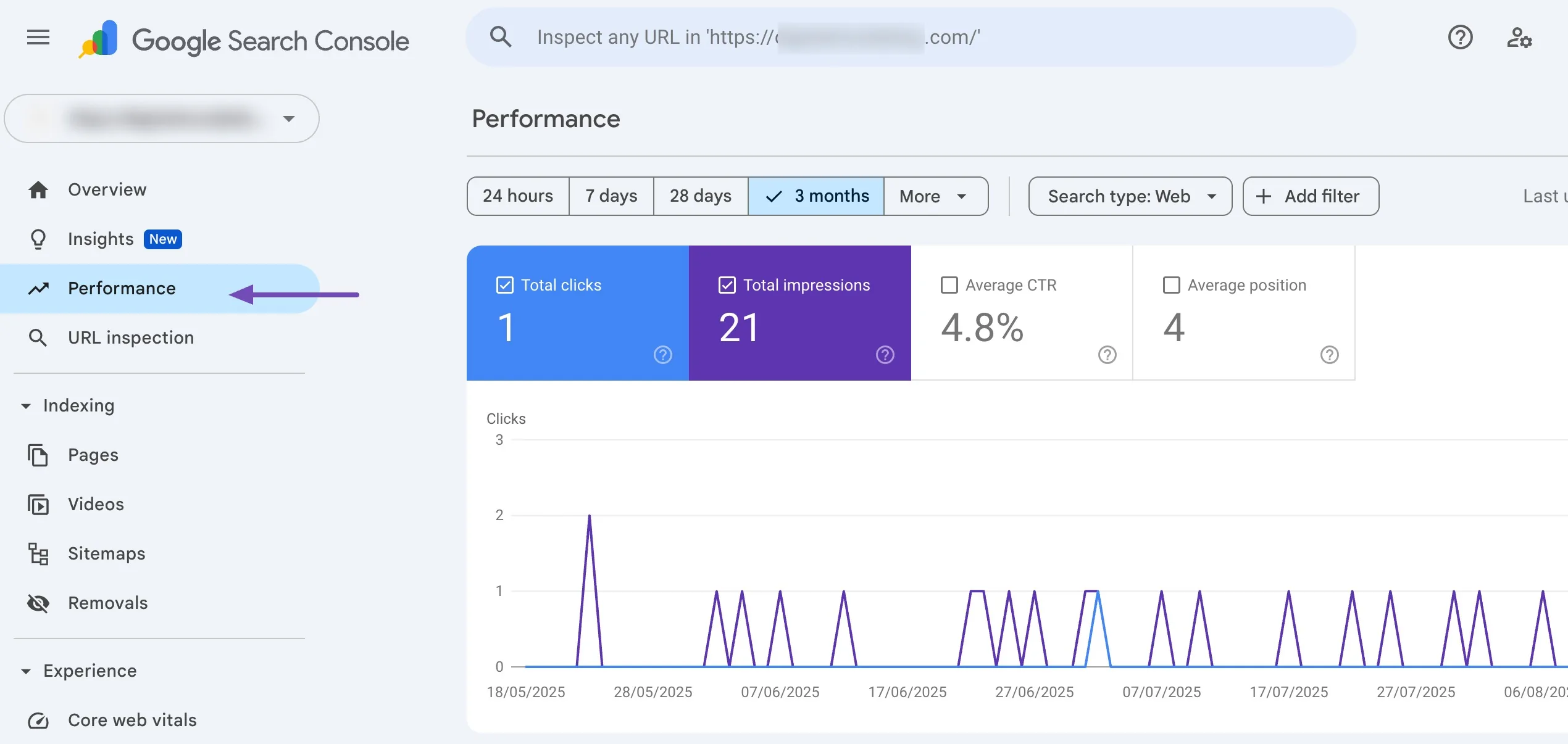This screenshot has height=744, width=1568.
Task: Collapse the Indexing section
Action: click(x=26, y=406)
